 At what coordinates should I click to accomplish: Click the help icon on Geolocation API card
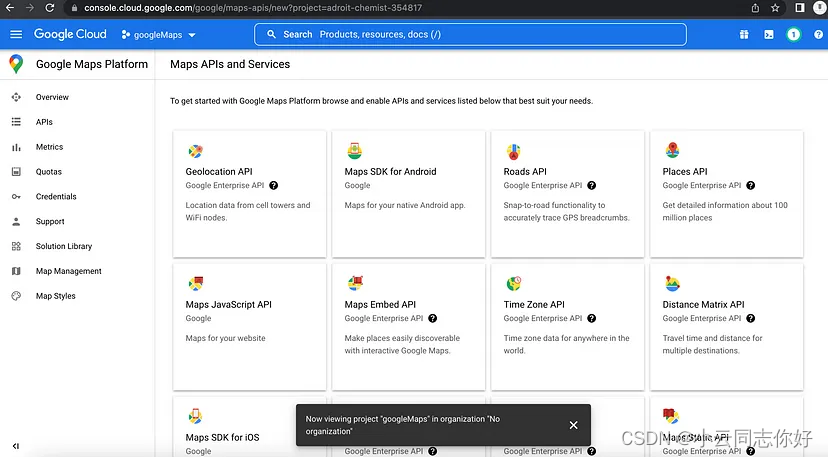(274, 185)
